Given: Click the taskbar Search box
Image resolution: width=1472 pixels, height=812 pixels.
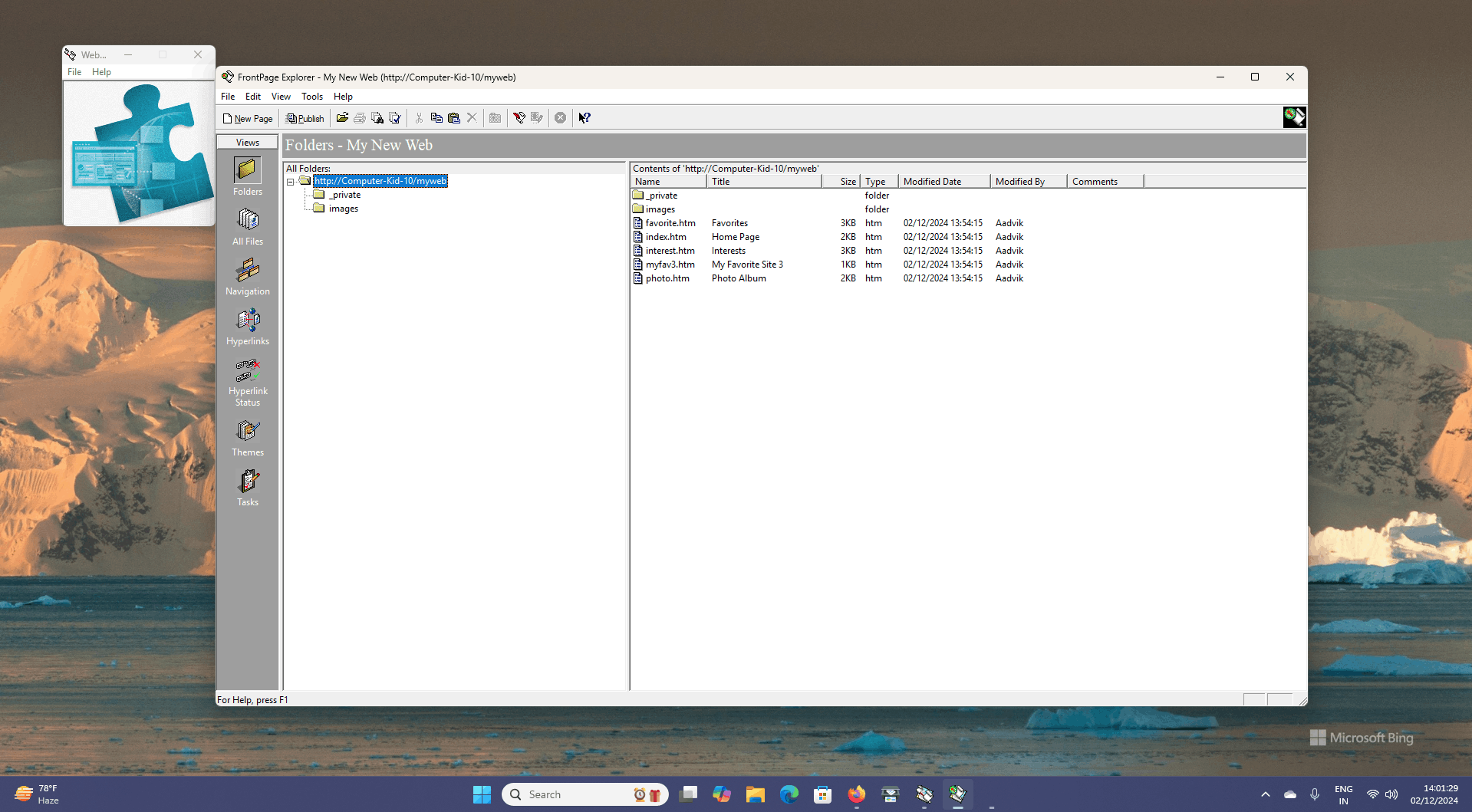Looking at the screenshot, I should tap(585, 794).
